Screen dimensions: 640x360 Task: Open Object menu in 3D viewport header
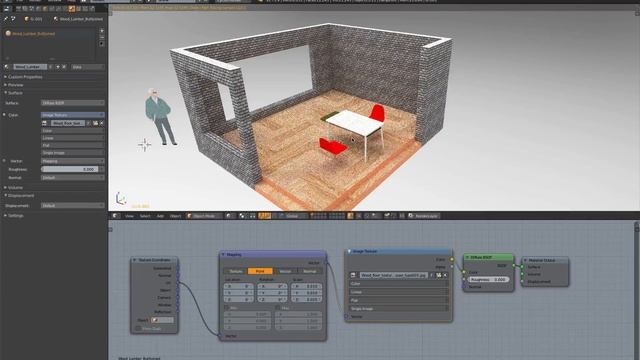point(176,216)
